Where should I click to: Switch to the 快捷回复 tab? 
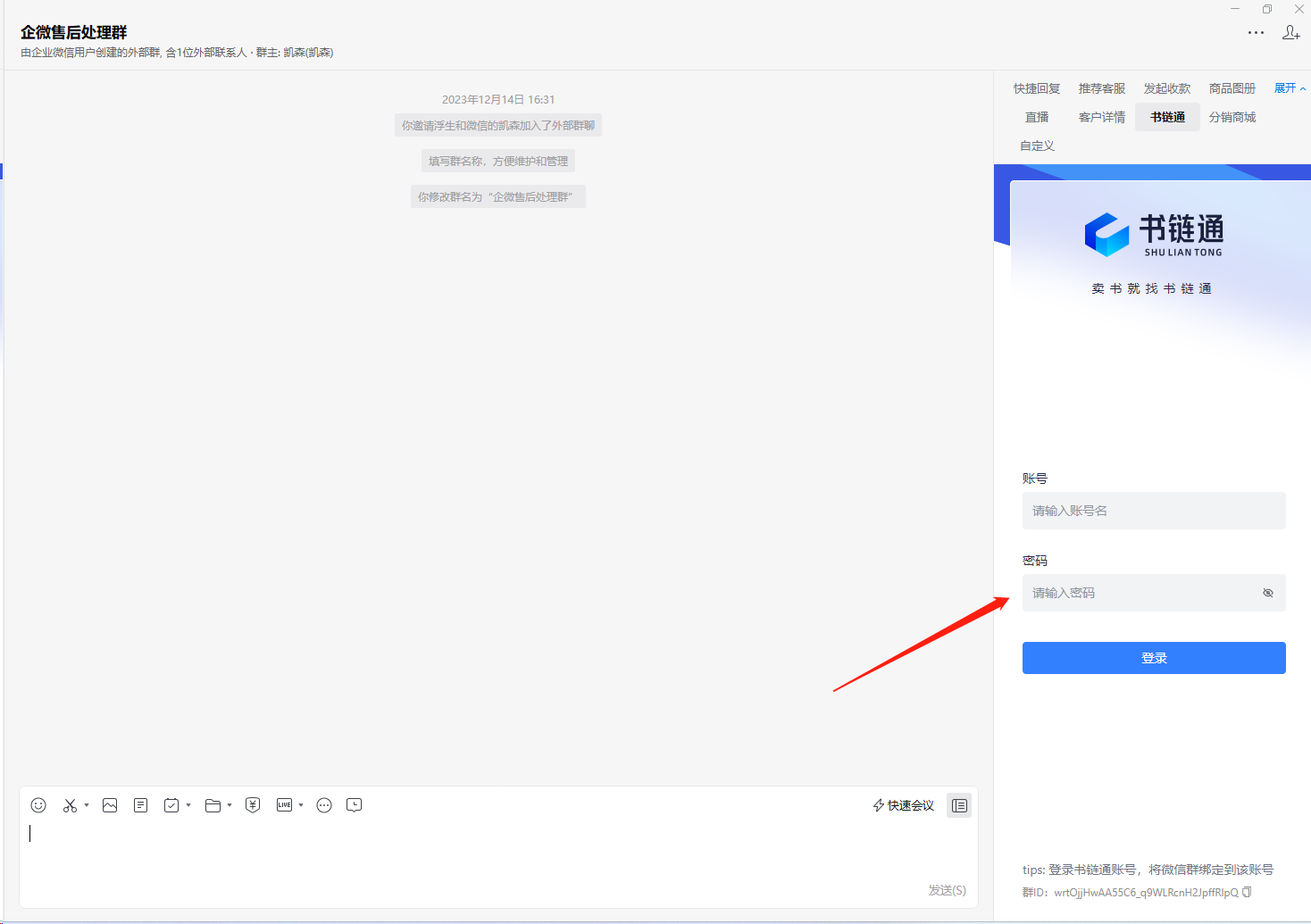point(1037,88)
